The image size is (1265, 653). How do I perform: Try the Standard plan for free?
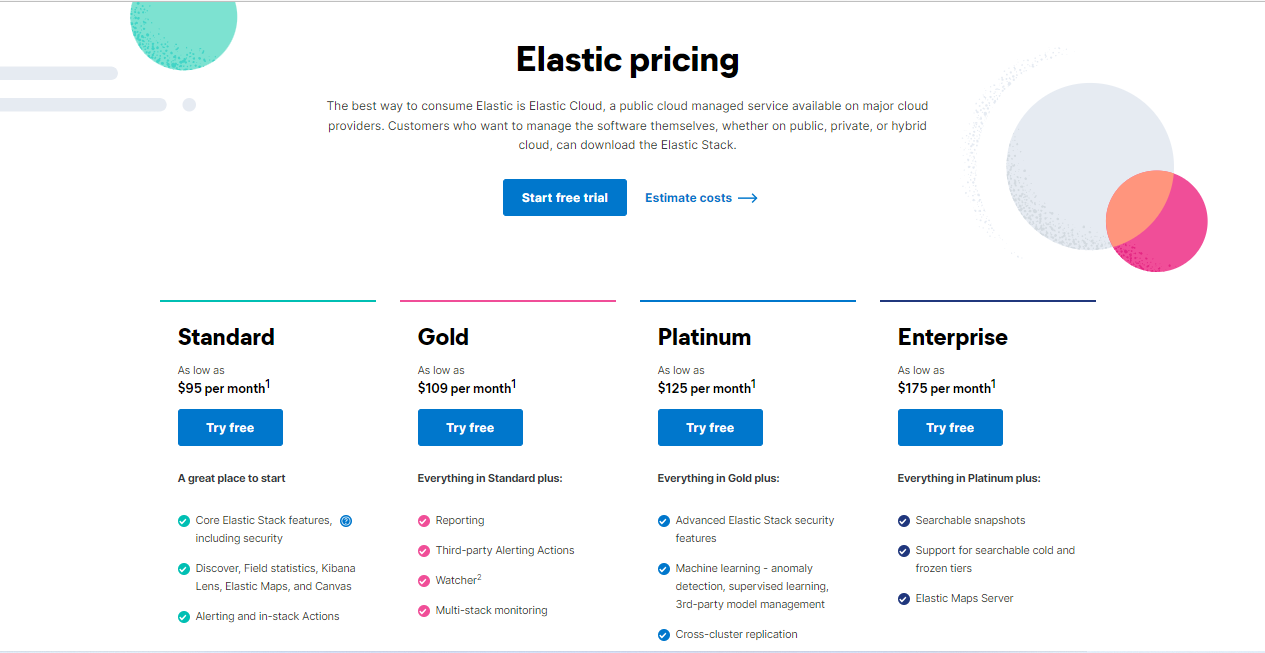(230, 428)
